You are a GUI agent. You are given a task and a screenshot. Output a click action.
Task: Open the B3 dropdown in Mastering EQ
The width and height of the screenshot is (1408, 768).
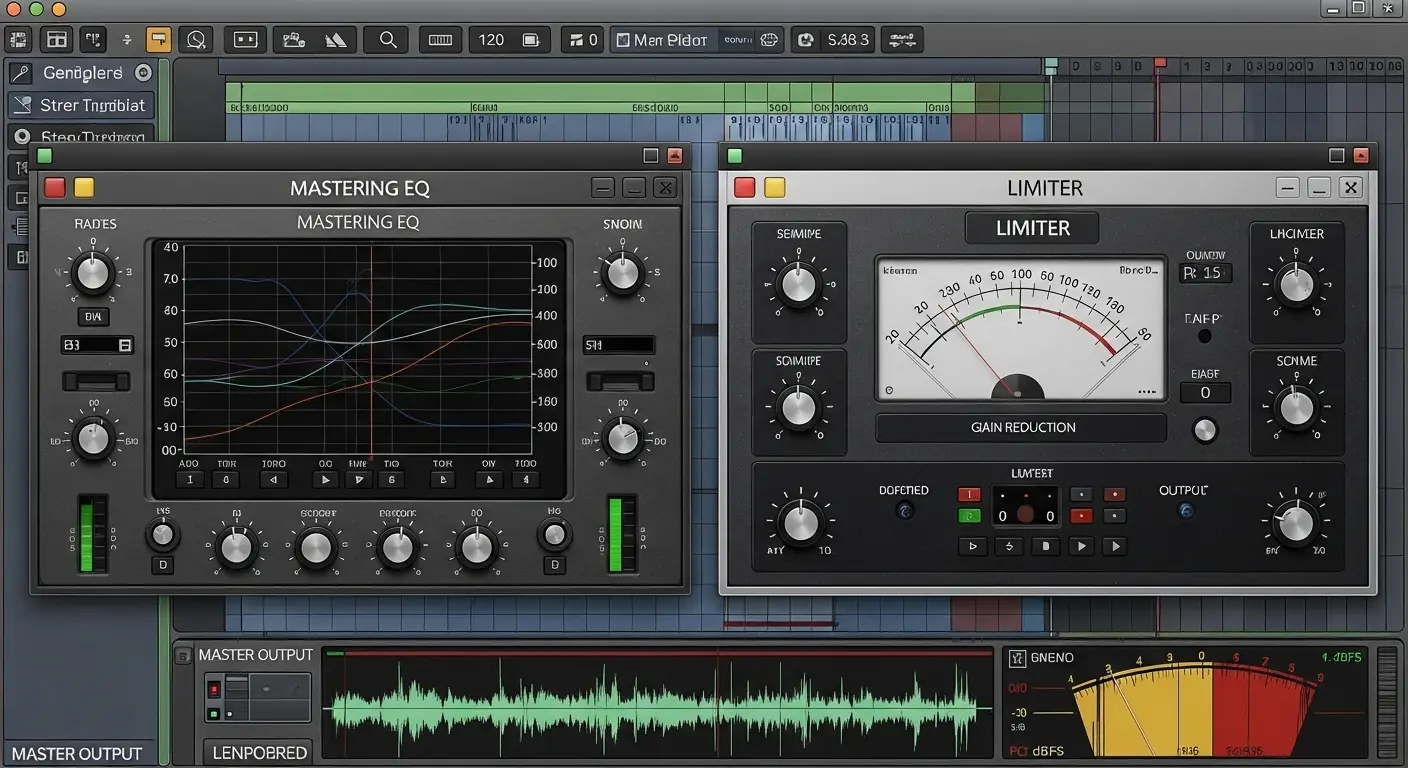[x=97, y=345]
